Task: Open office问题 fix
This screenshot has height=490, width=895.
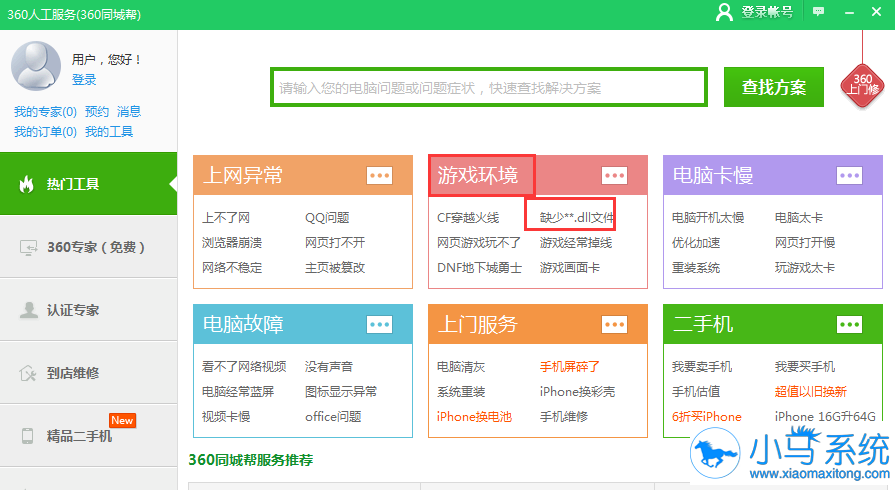Action: [x=333, y=417]
